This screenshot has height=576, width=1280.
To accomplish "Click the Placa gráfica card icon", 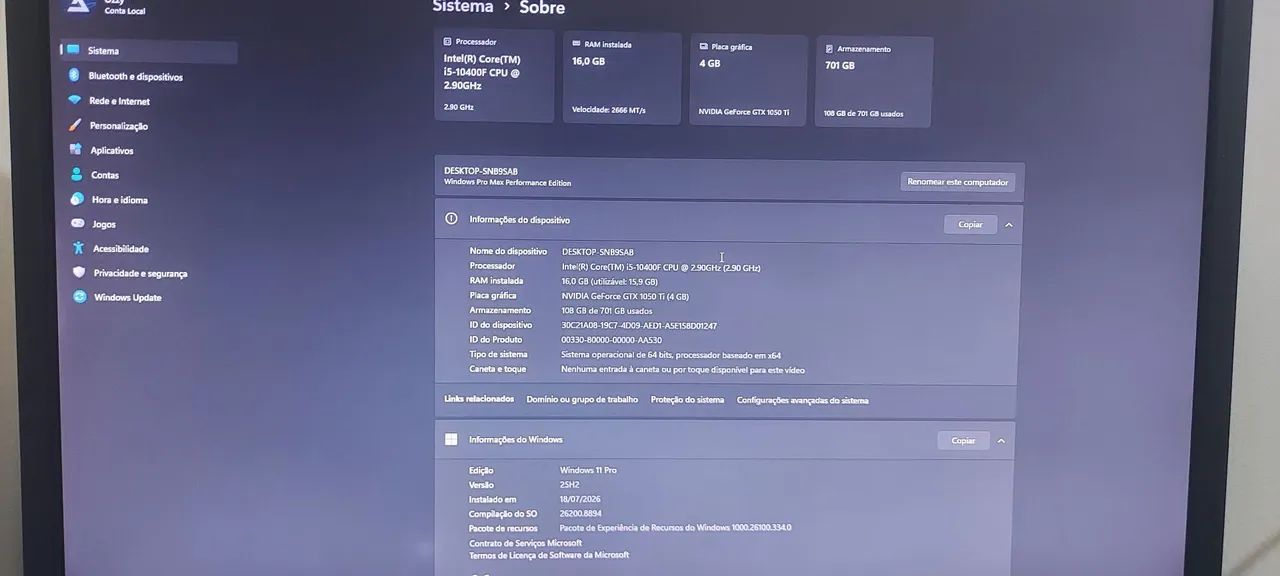I will [704, 46].
